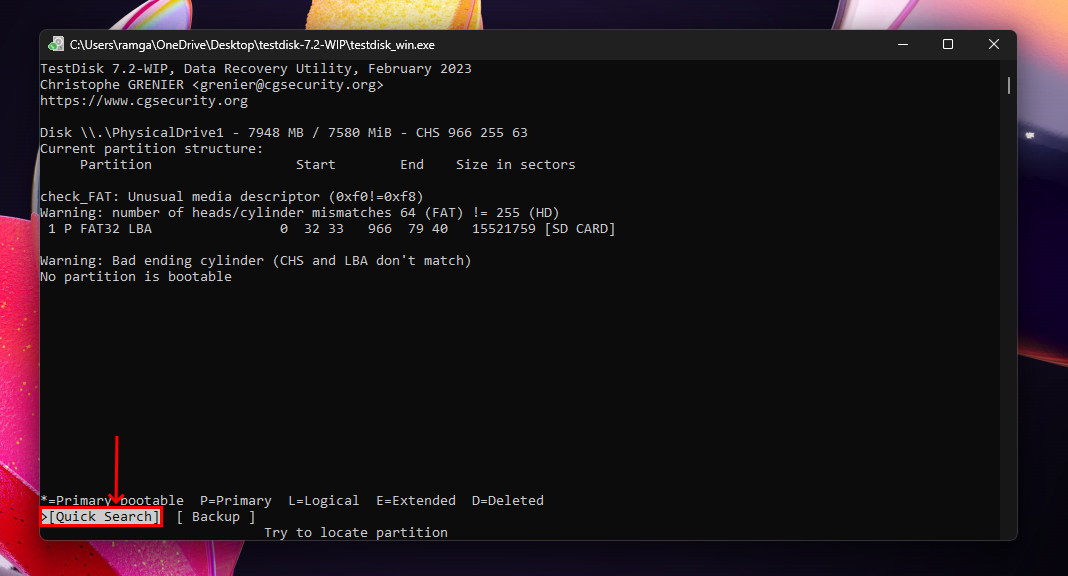The image size is (1068, 576).
Task: Click the 'L=Logical' legend entry
Action: pyautogui.click(x=324, y=500)
